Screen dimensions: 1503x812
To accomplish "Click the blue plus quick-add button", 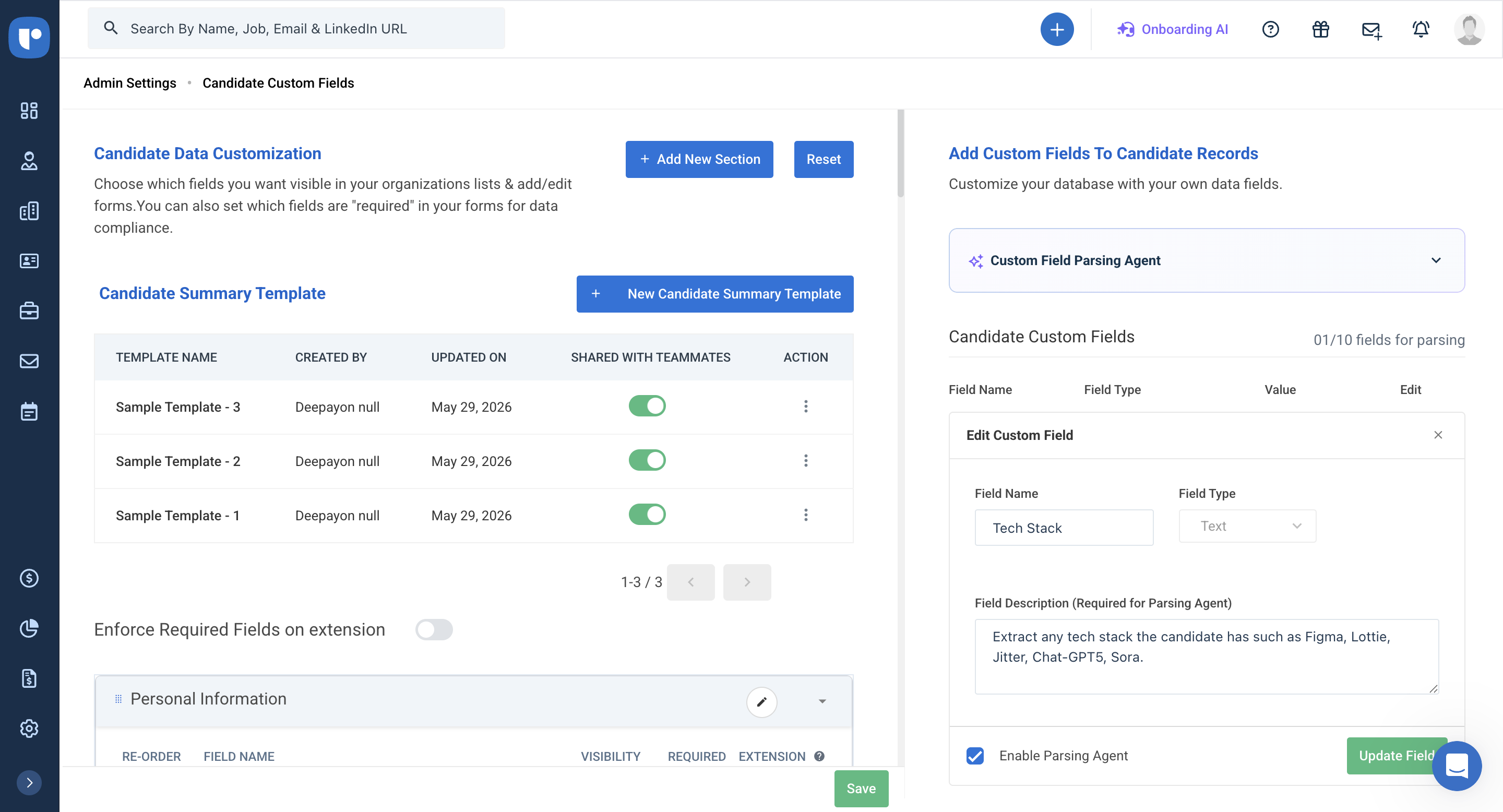I will [x=1057, y=29].
